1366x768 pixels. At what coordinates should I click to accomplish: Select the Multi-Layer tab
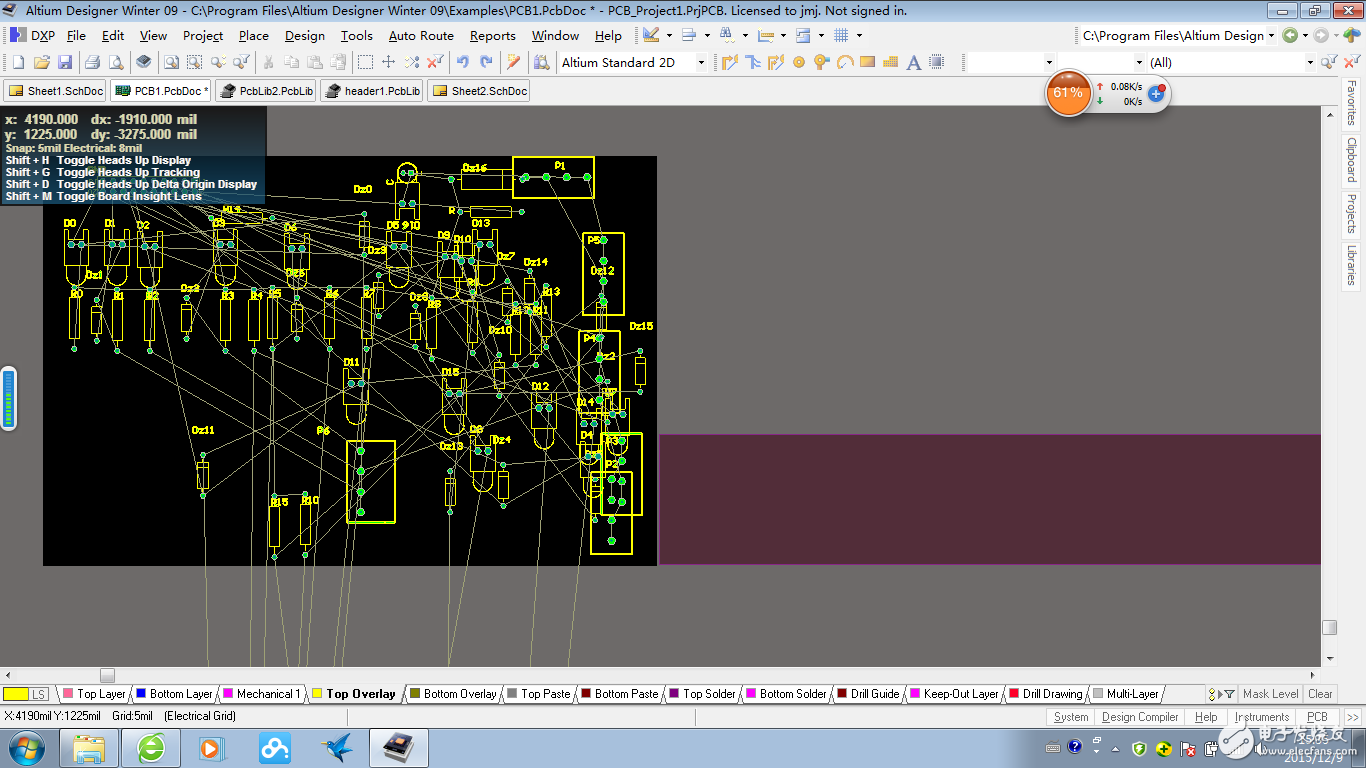[1126, 693]
